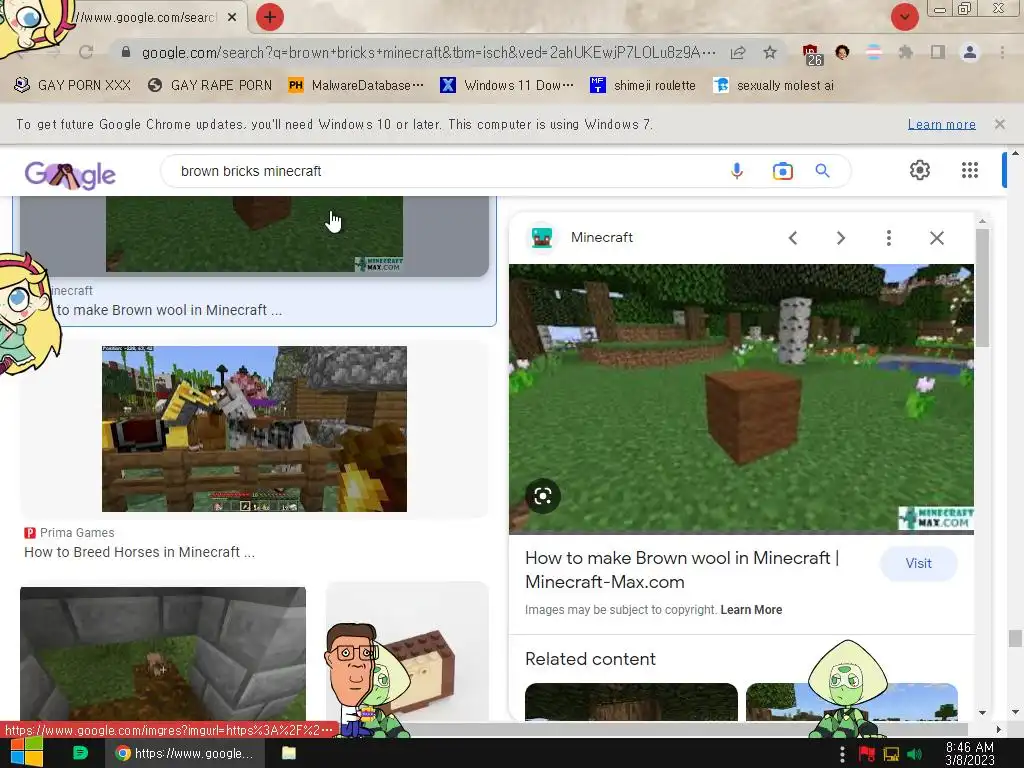Open File Explorer from the taskbar
The image size is (1024, 768).
289,753
